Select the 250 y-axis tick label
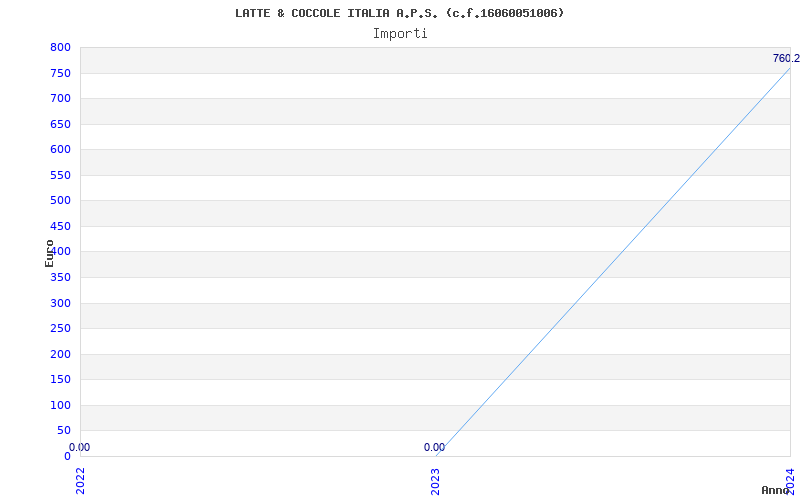The image size is (800, 500). [x=60, y=329]
